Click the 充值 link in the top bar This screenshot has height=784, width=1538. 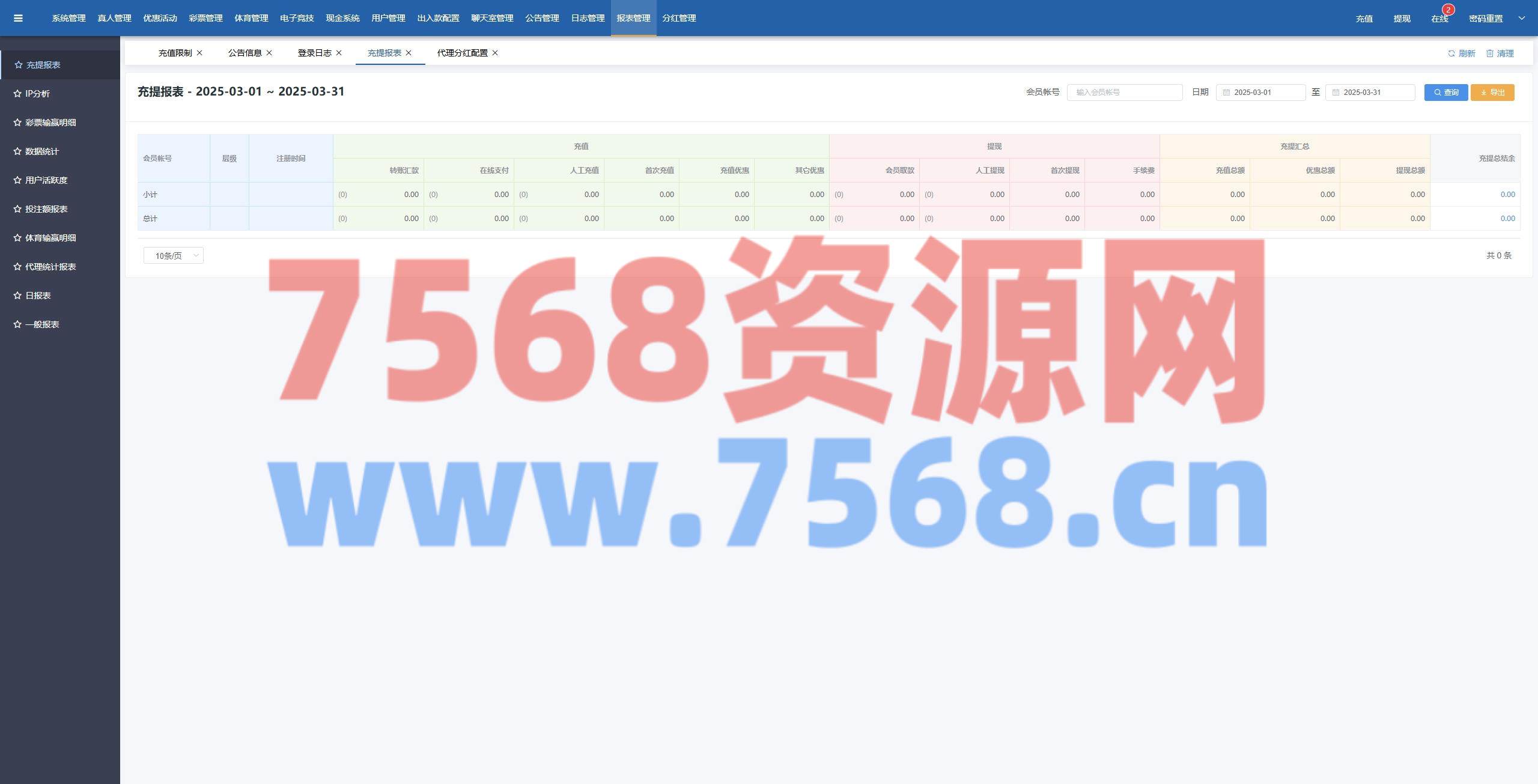[x=1364, y=19]
